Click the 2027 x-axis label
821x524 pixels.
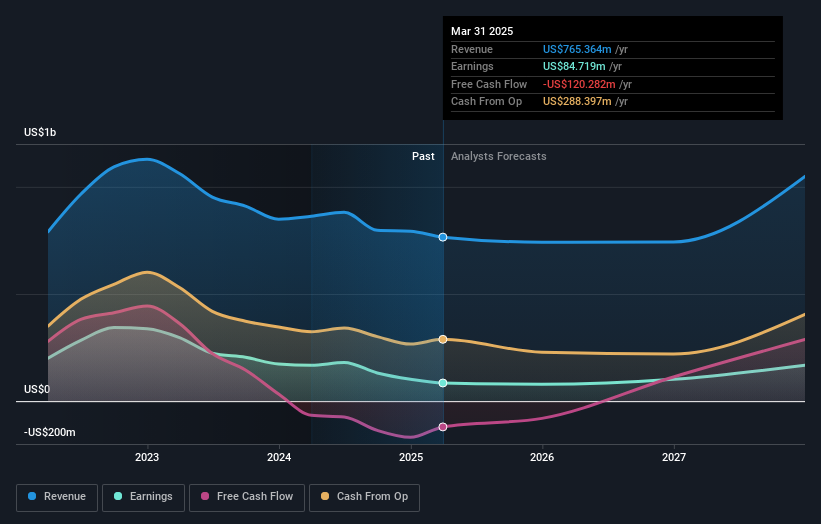[674, 458]
